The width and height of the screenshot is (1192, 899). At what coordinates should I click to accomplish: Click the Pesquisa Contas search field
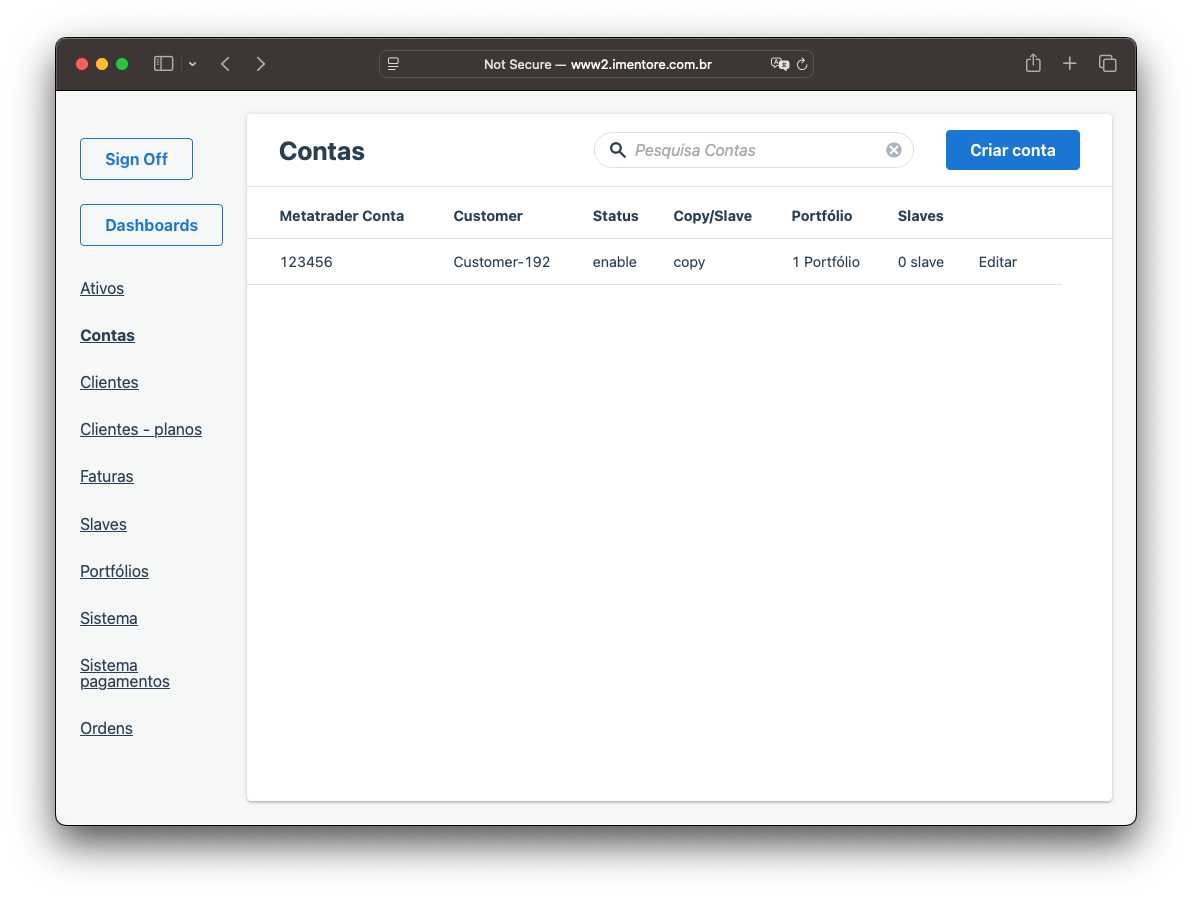coord(753,150)
